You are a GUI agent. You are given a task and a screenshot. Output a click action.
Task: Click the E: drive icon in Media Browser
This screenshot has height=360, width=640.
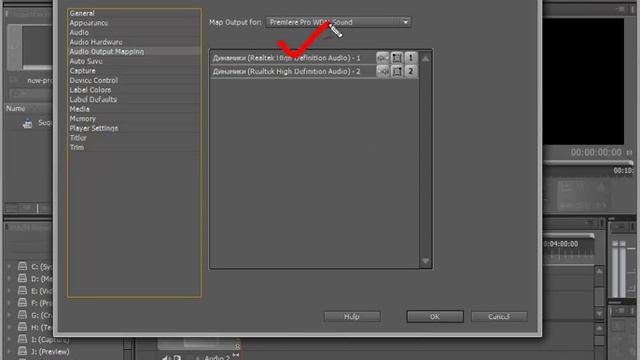(x=22, y=291)
